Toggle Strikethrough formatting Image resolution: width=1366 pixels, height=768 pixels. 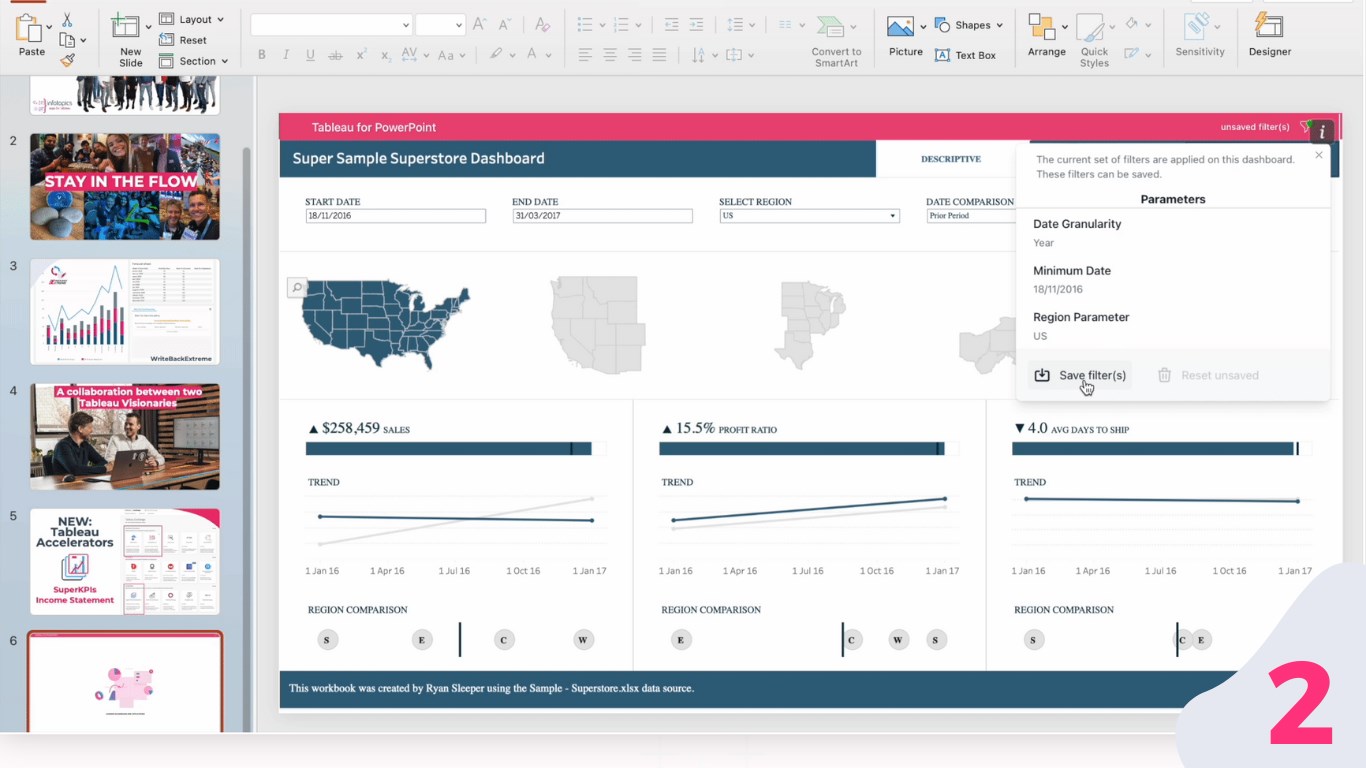click(335, 55)
